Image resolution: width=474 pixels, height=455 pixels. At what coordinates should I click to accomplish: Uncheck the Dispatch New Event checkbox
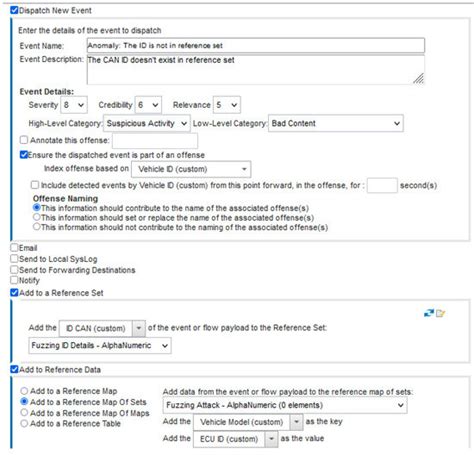(x=14, y=10)
